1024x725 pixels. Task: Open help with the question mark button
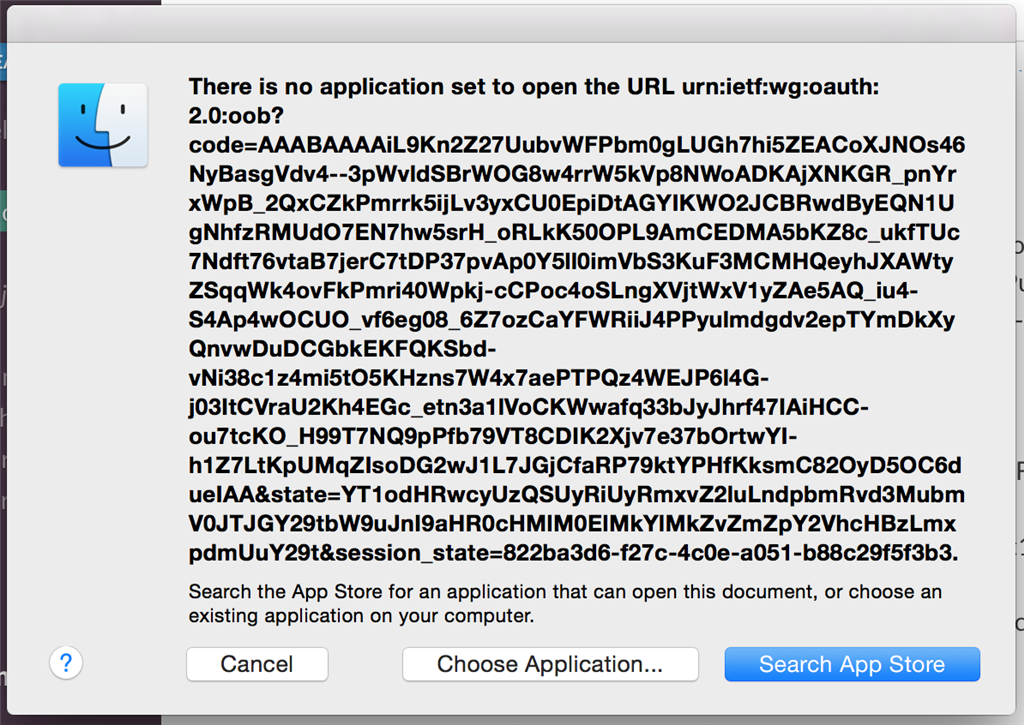(x=66, y=663)
